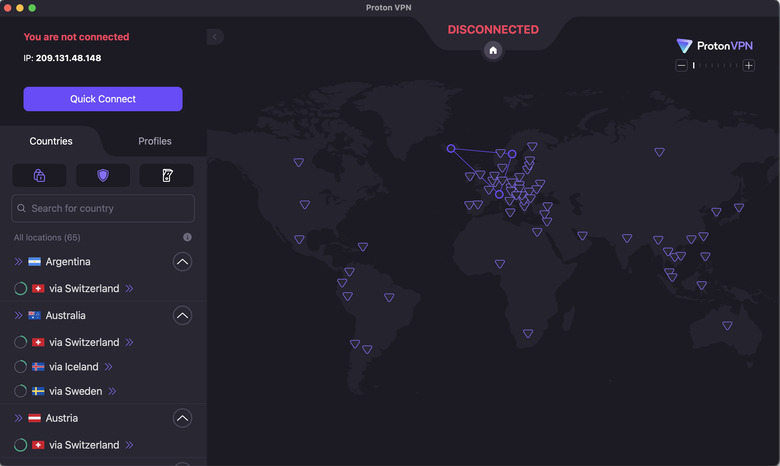The width and height of the screenshot is (780, 466).
Task: Click the Austria double-arrow icon
Action: (18, 418)
